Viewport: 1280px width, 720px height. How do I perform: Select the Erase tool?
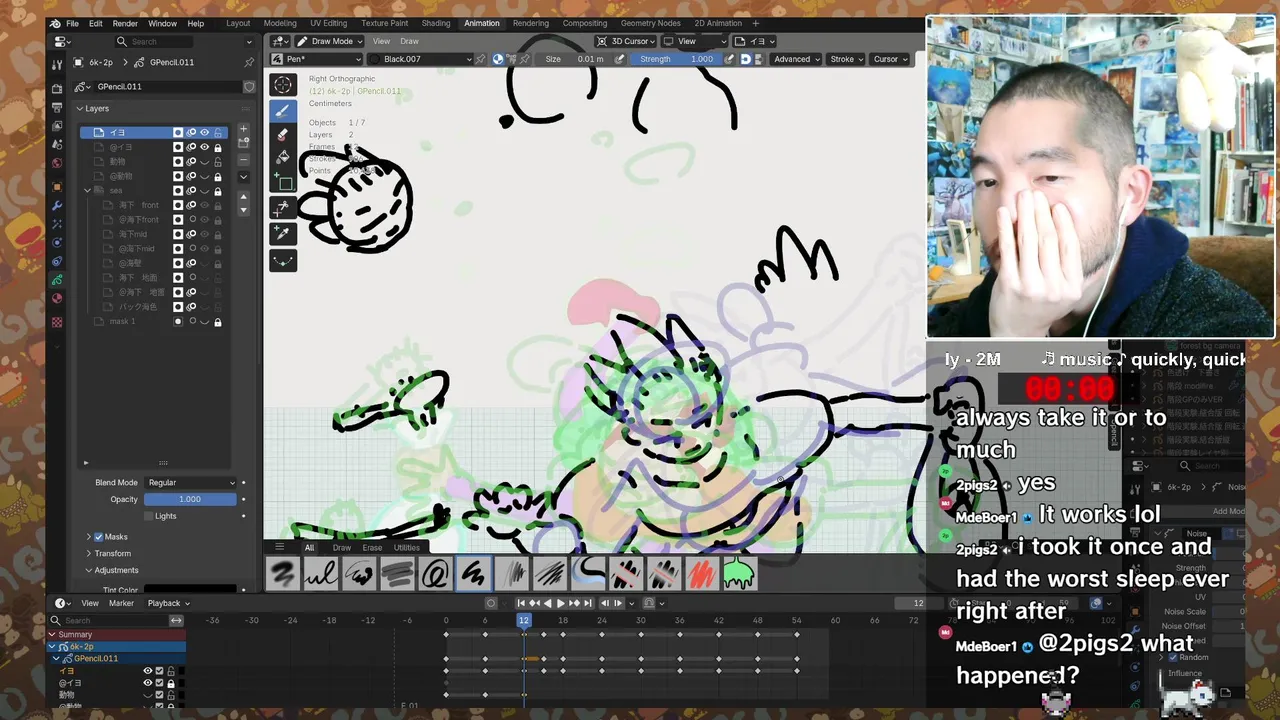coord(283,134)
